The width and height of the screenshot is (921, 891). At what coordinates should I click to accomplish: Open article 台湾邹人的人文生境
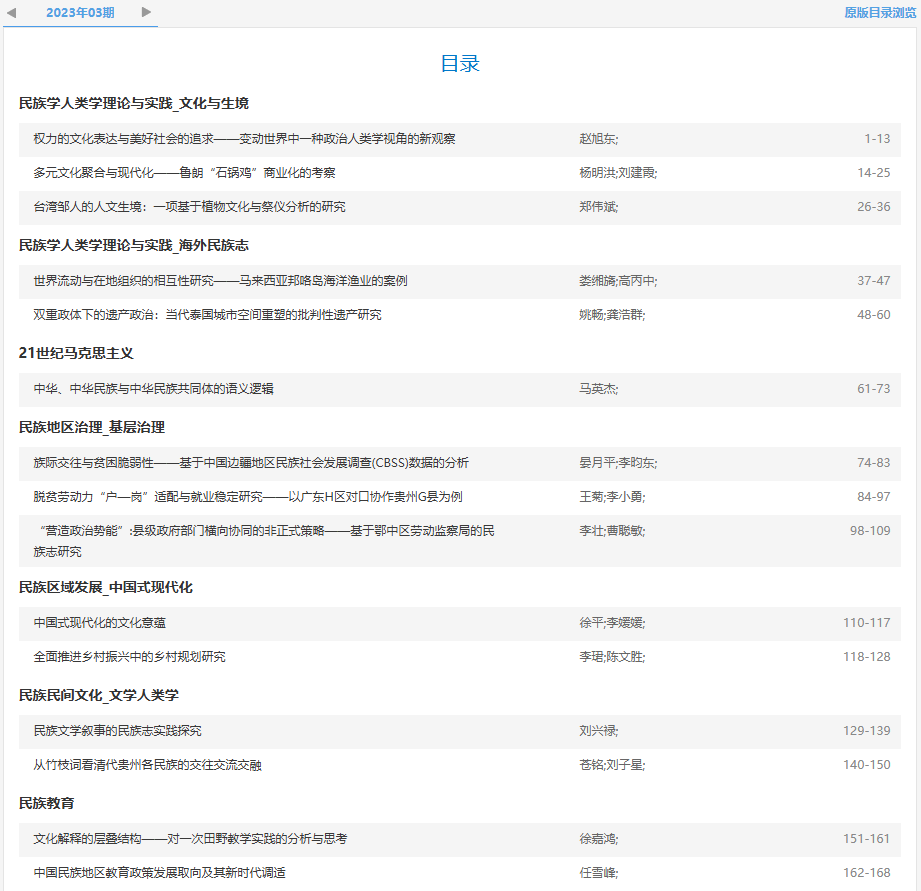pyautogui.click(x=190, y=207)
